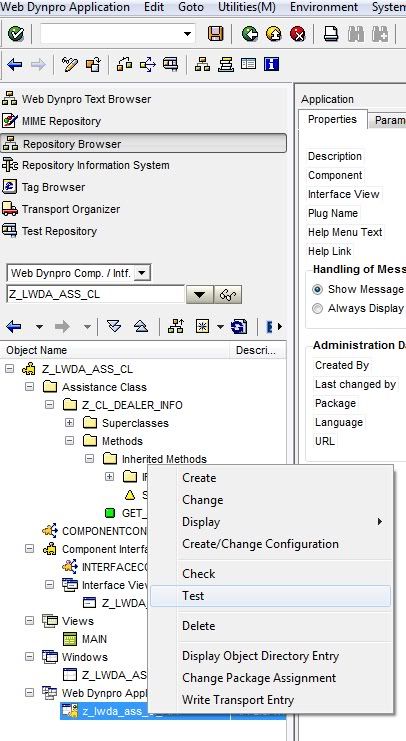The height and width of the screenshot is (741, 406).
Task: Click the red Cancel icon
Action: (x=297, y=34)
